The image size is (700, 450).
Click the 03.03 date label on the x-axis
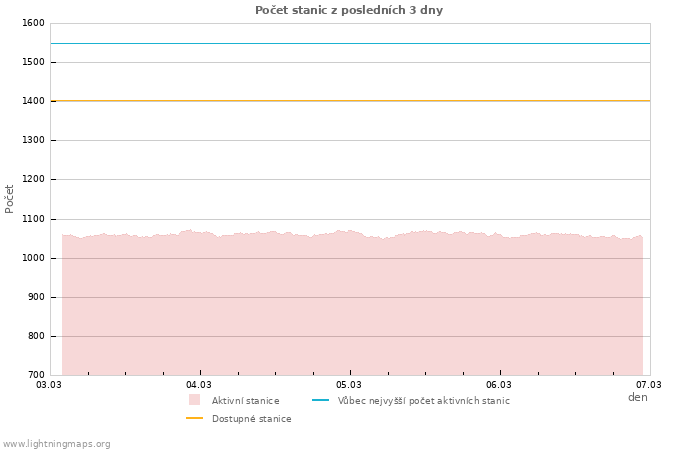click(x=49, y=384)
